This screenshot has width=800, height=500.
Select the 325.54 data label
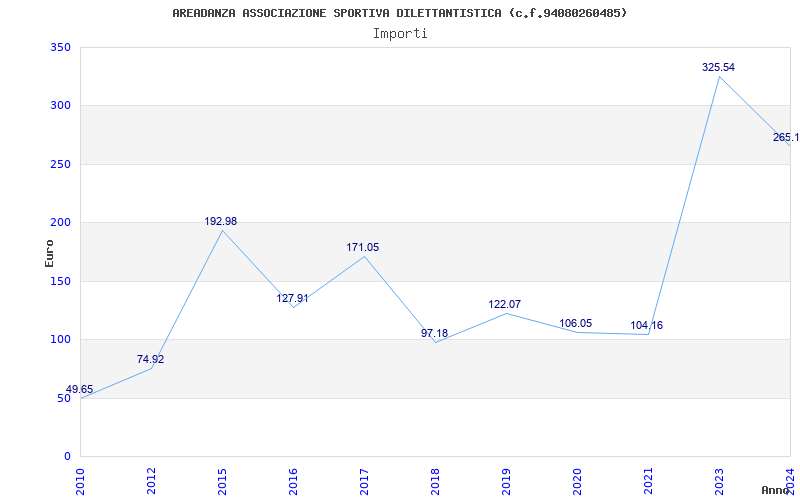718,67
